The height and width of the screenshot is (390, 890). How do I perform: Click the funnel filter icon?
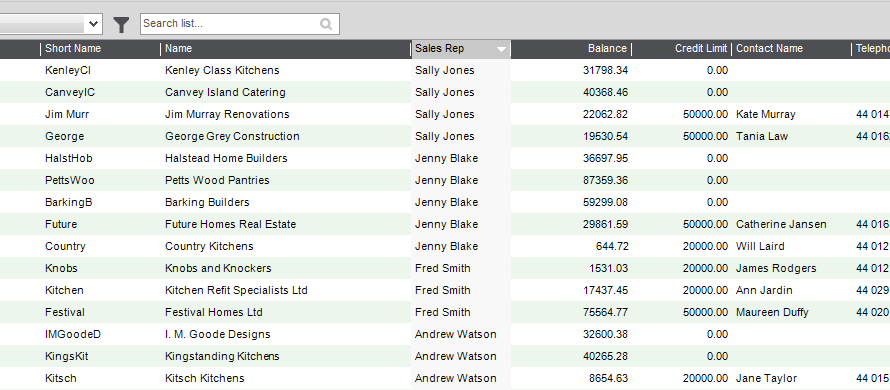tap(121, 24)
